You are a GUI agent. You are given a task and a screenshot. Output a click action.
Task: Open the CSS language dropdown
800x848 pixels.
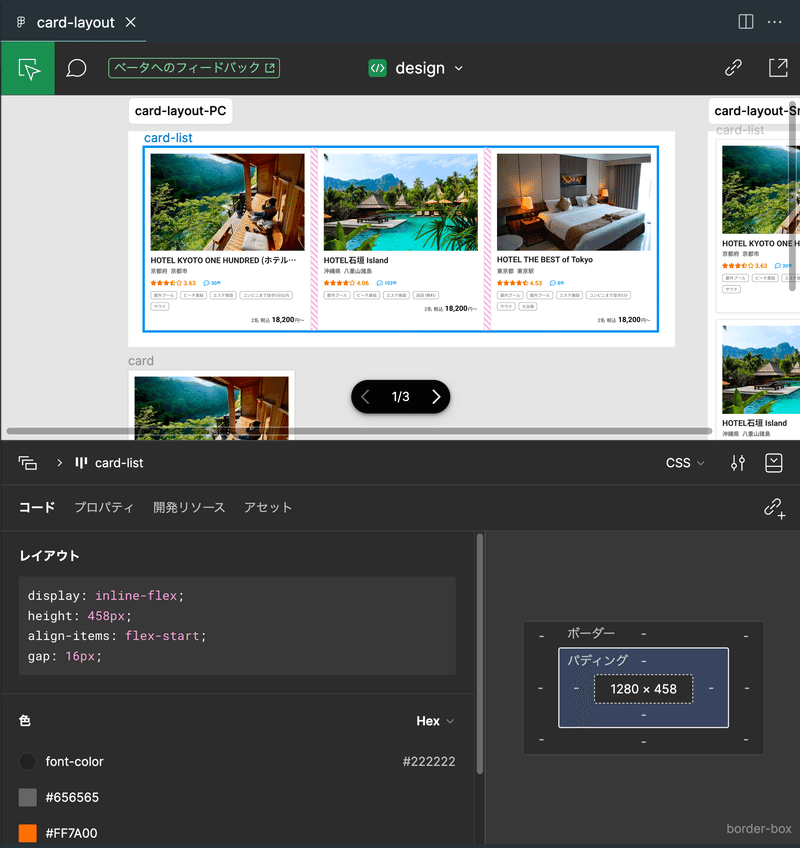pos(684,463)
